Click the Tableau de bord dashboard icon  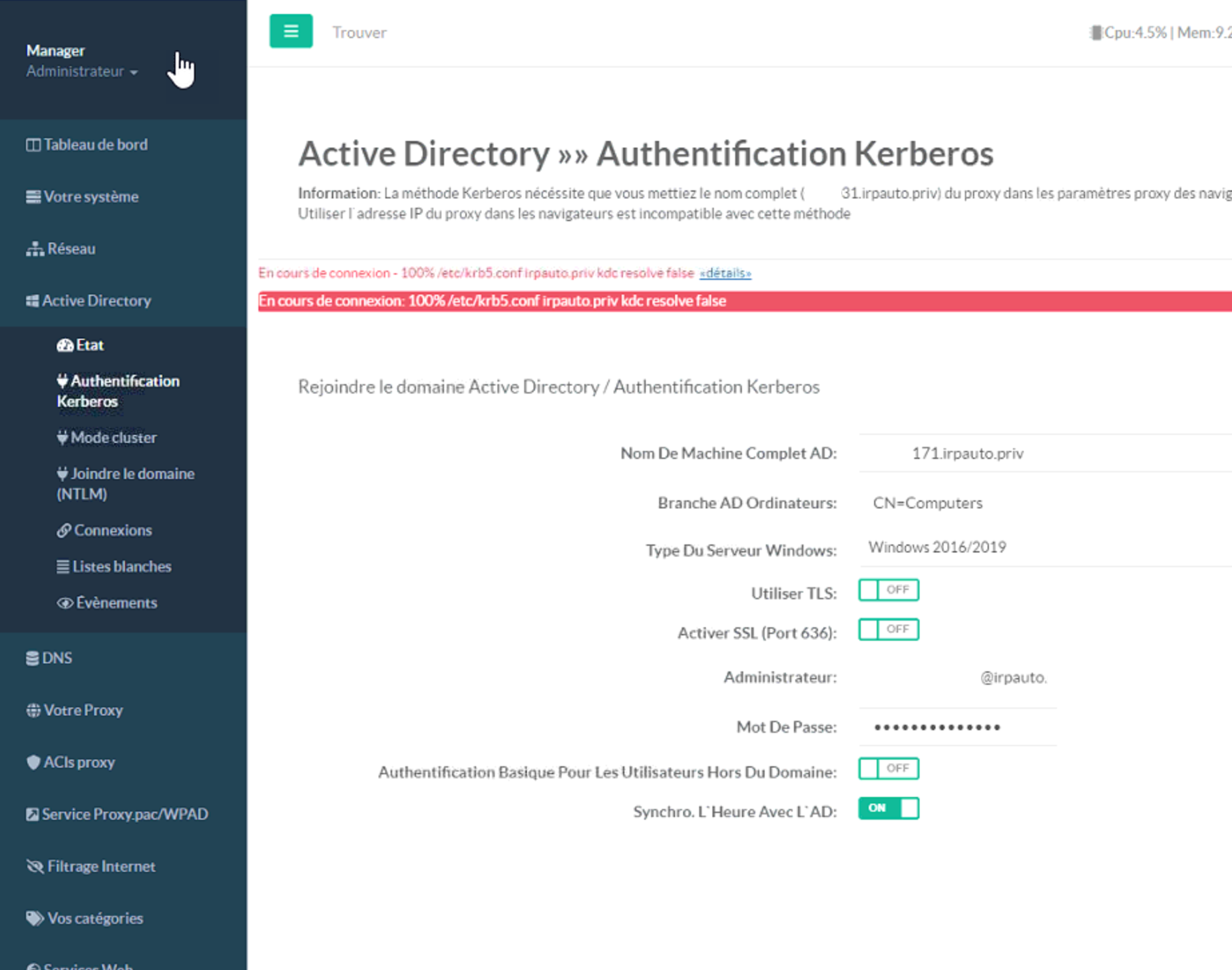33,145
